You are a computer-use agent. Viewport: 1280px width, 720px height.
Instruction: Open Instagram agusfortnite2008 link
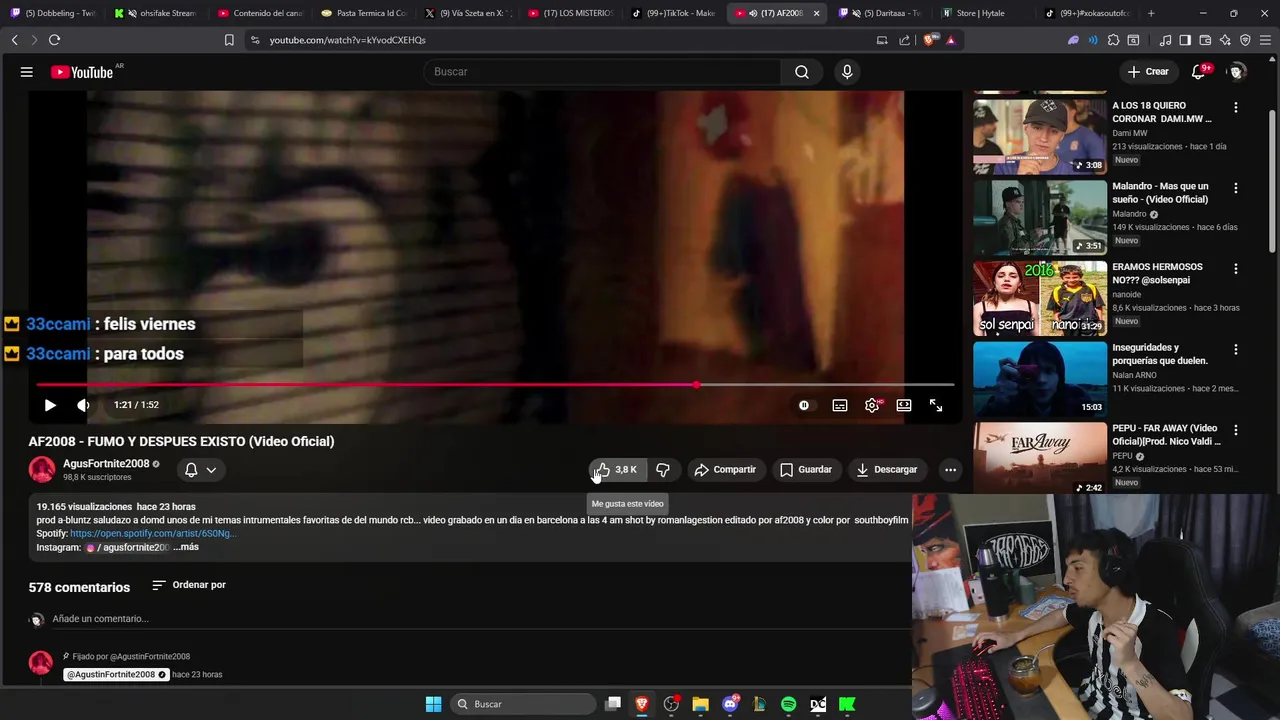pos(128,548)
